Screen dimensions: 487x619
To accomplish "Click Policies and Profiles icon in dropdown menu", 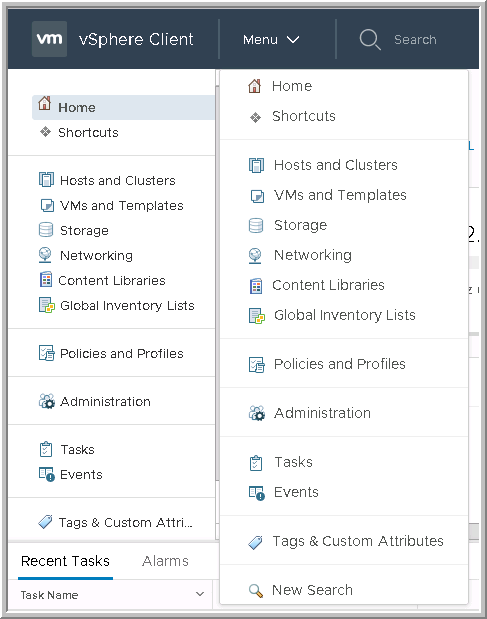I will tap(257, 364).
